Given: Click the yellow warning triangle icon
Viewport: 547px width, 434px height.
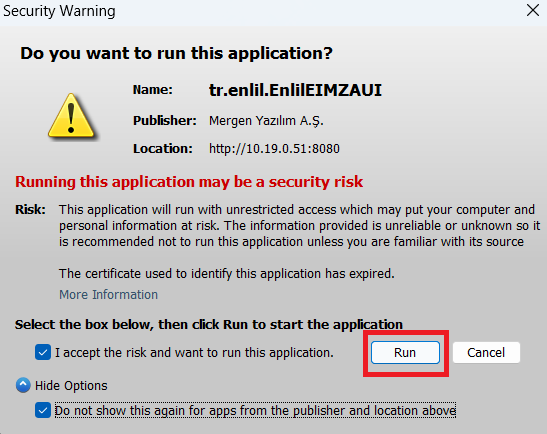Looking at the screenshot, I should pyautogui.click(x=72, y=115).
